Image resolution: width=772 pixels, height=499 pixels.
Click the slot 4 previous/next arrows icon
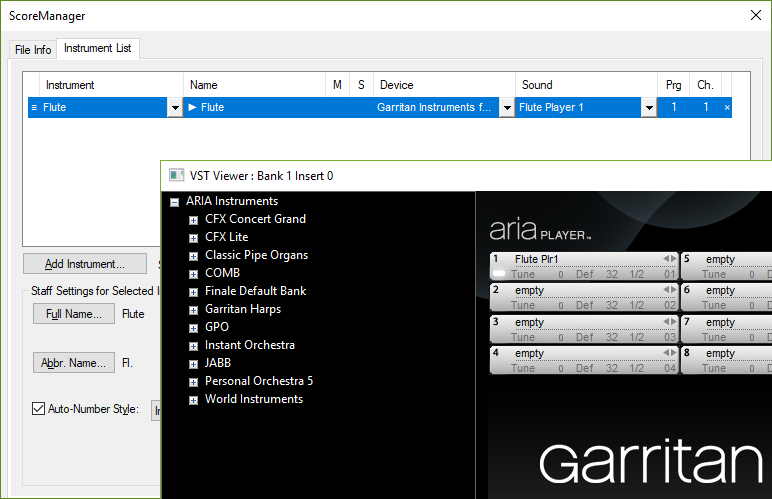pos(670,352)
